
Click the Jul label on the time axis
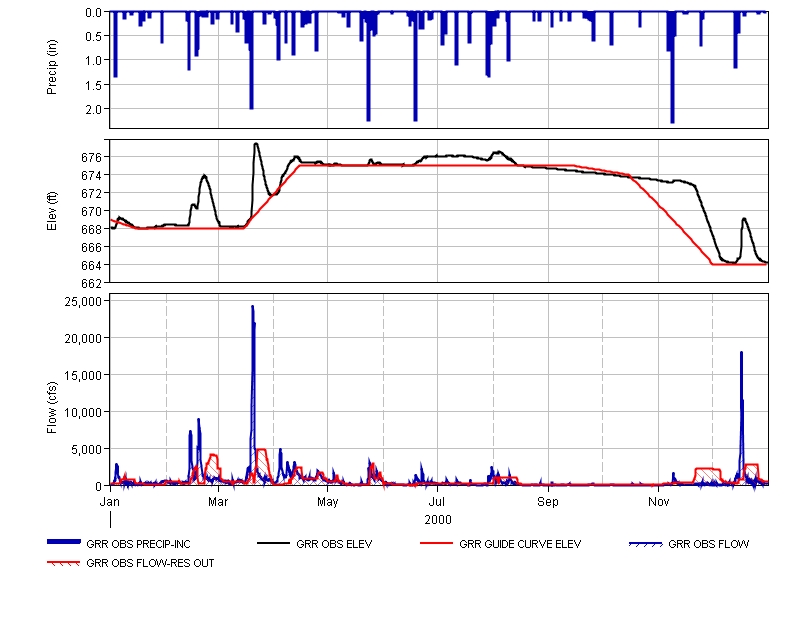coord(437,500)
